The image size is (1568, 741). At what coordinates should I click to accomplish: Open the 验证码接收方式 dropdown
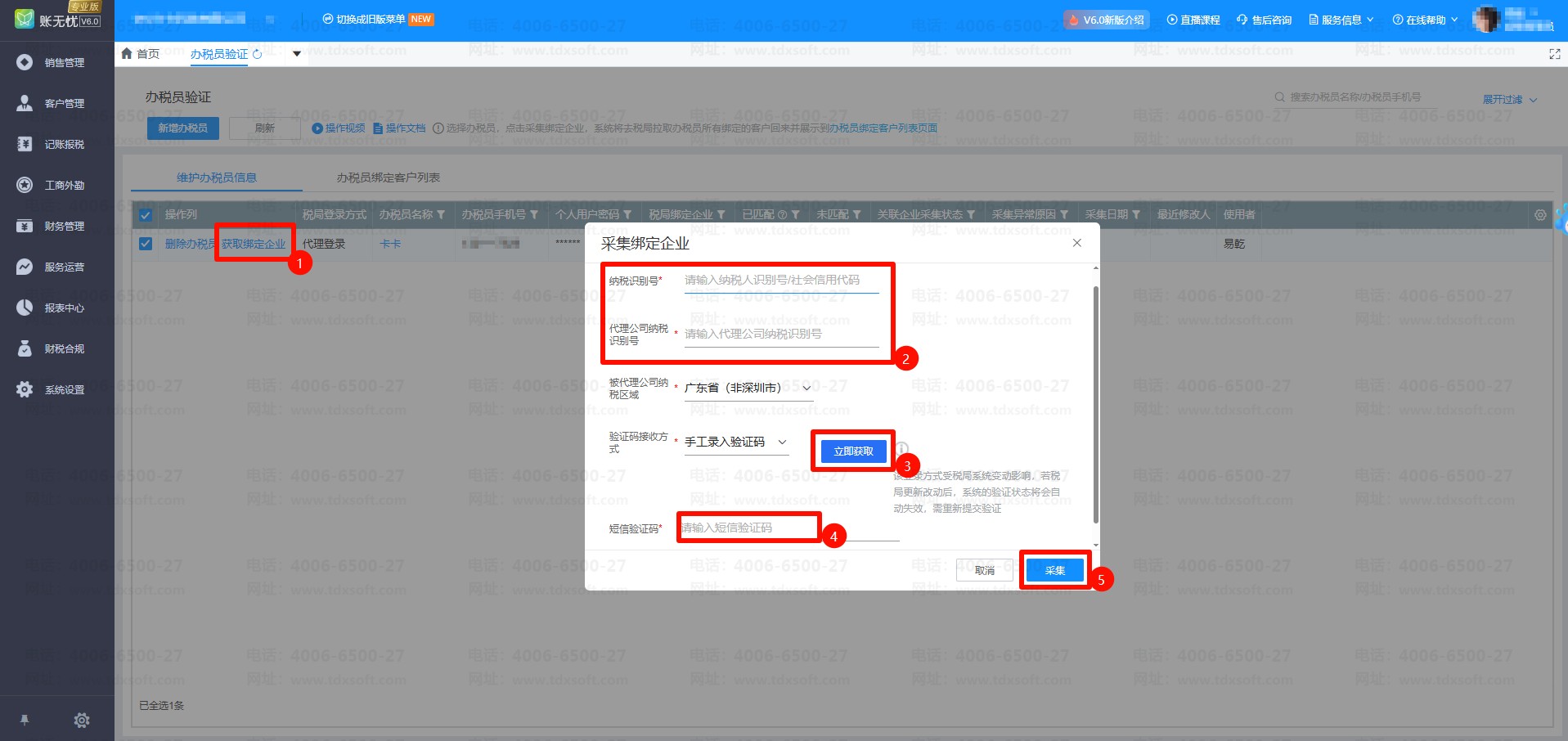(735, 442)
